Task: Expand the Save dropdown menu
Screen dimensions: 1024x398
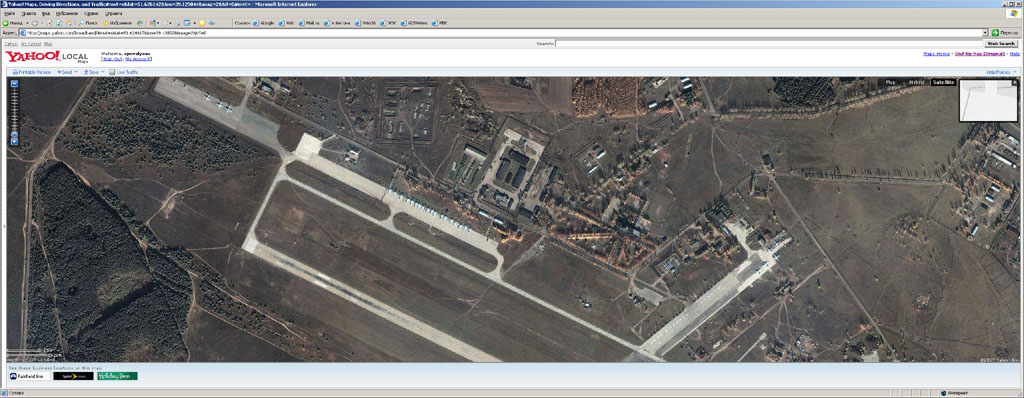Action: pos(103,72)
